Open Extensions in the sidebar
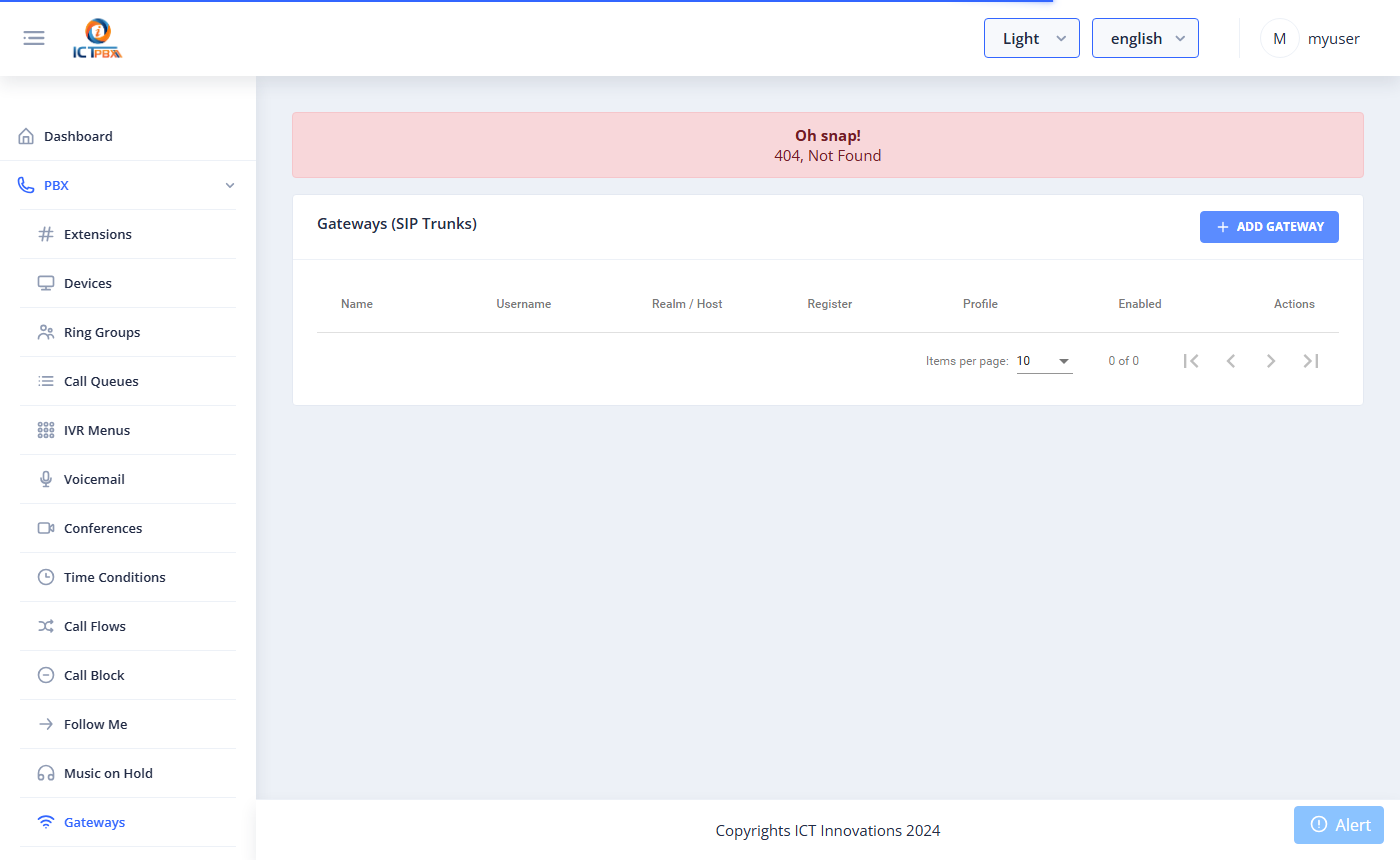The width and height of the screenshot is (1400, 860). [128, 234]
